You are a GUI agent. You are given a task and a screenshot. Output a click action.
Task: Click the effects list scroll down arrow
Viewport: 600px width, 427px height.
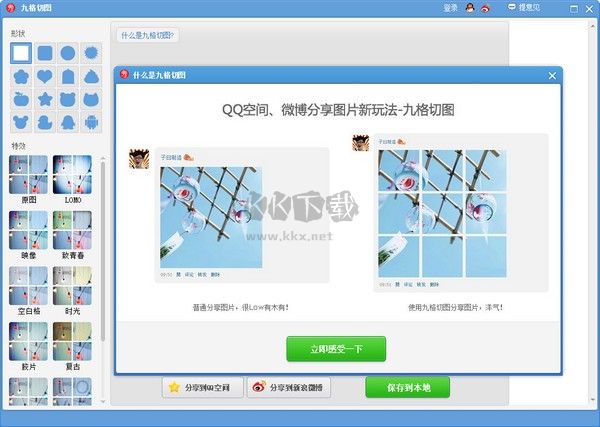[x=103, y=401]
